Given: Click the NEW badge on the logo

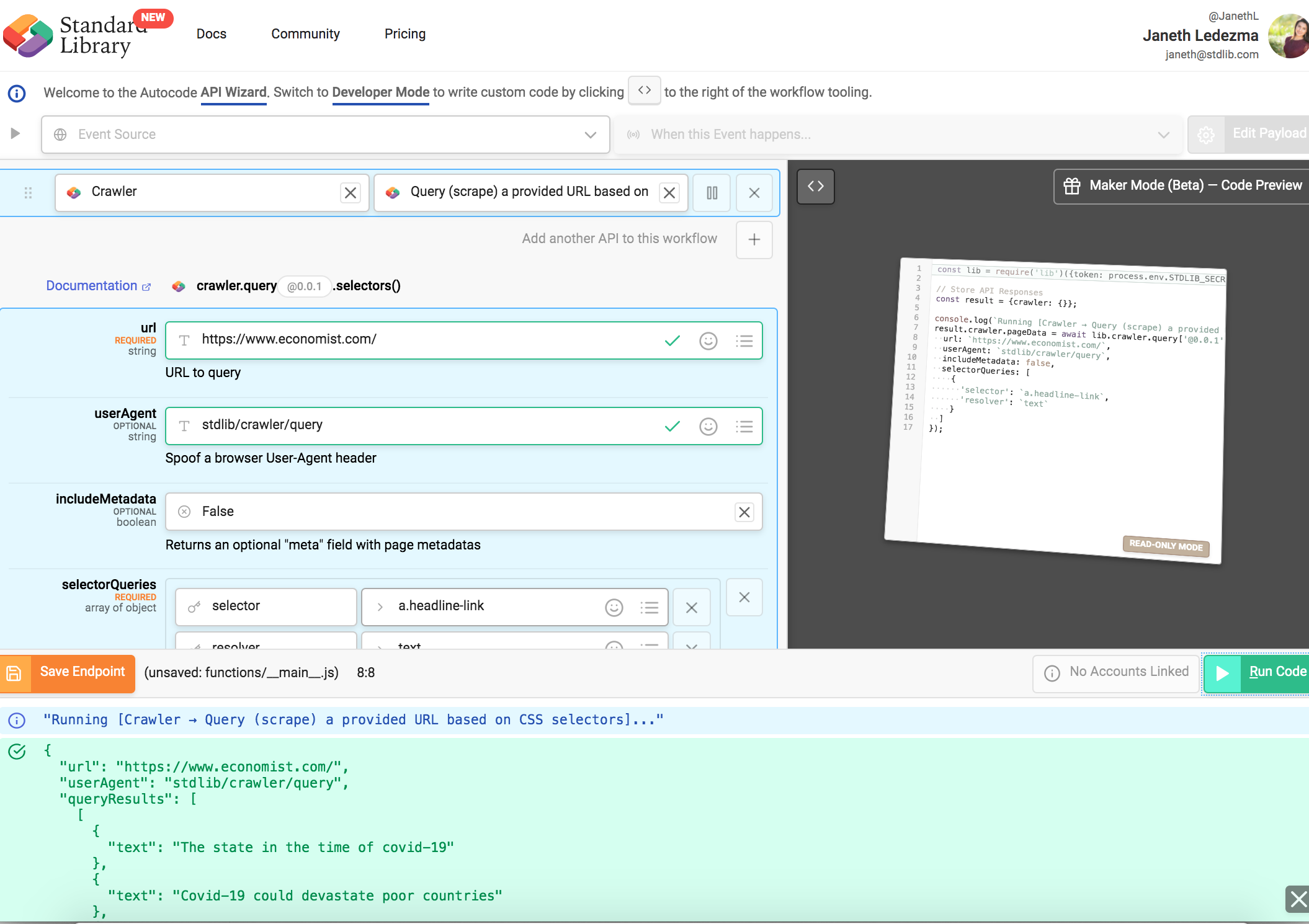Looking at the screenshot, I should (153, 17).
